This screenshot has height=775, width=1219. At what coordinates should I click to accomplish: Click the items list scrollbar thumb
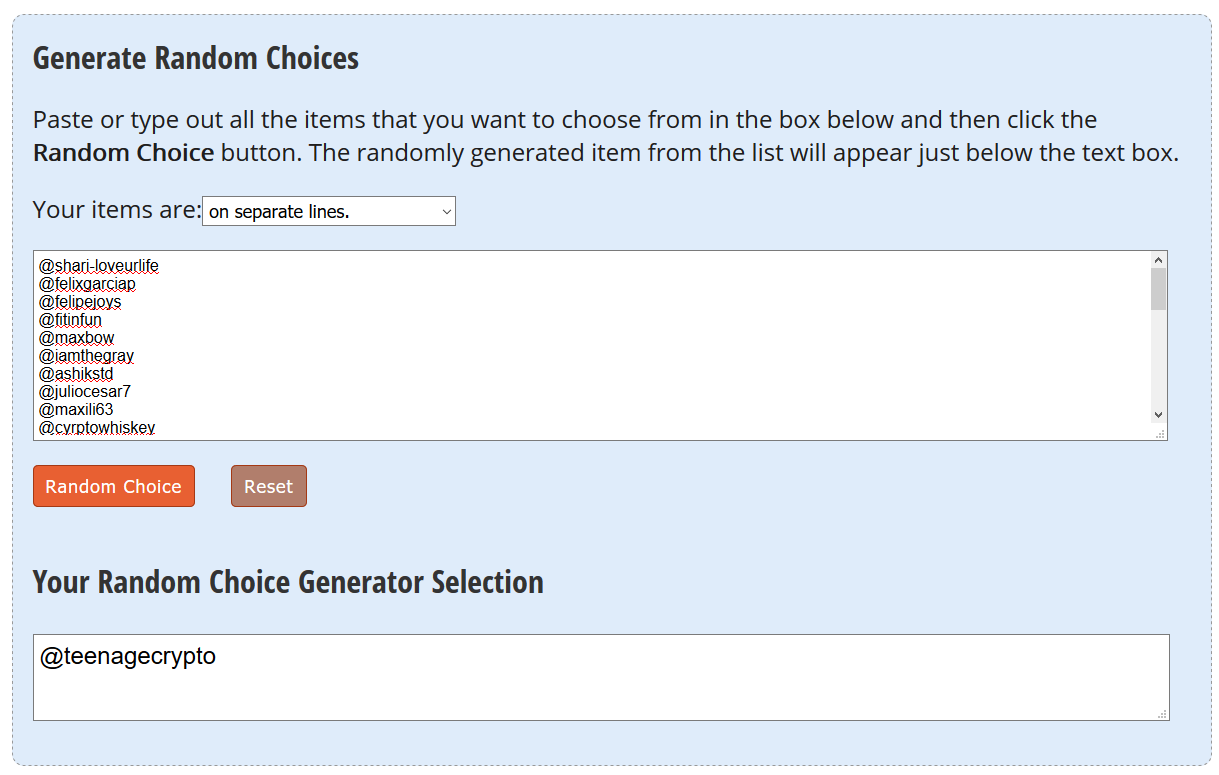[1158, 288]
